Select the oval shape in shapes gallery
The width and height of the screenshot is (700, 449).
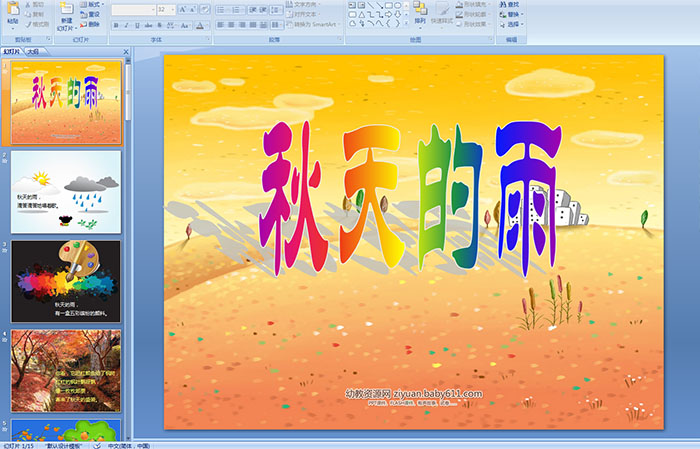397,5
